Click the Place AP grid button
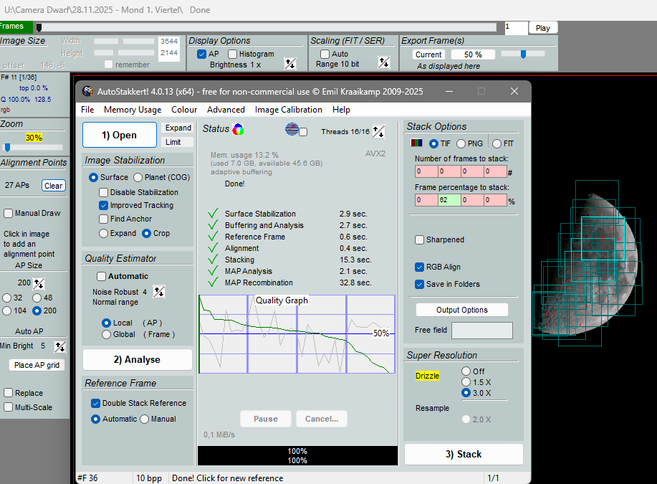The width and height of the screenshot is (657, 484). [37, 365]
